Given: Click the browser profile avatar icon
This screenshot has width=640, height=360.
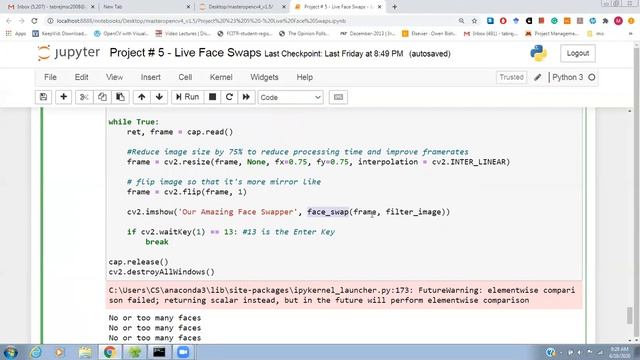Looking at the screenshot, I should click(618, 21).
